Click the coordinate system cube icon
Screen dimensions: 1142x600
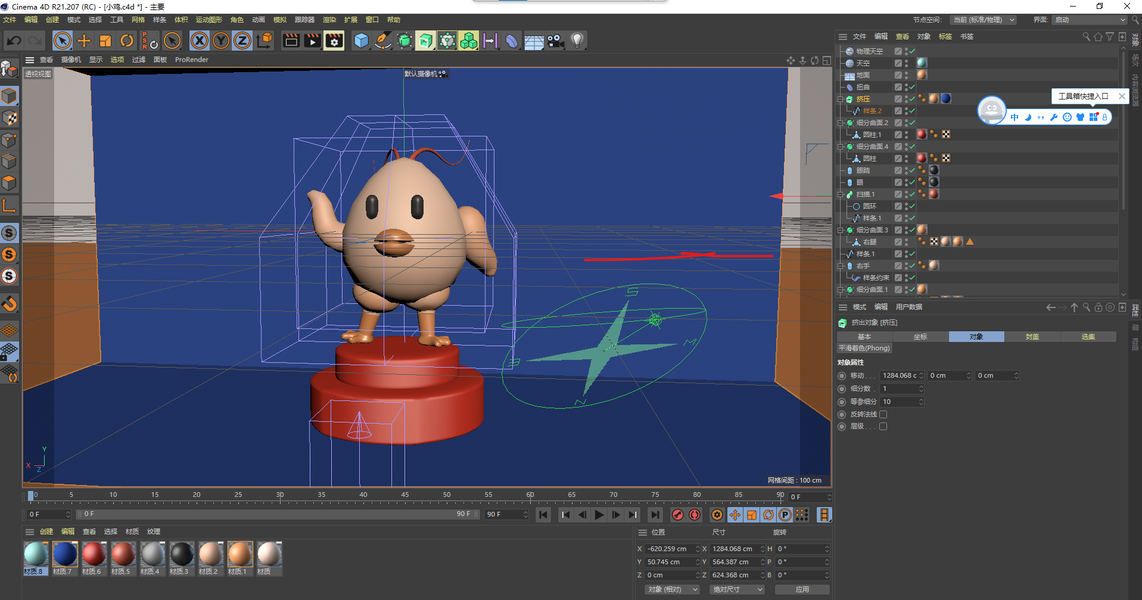coord(264,41)
